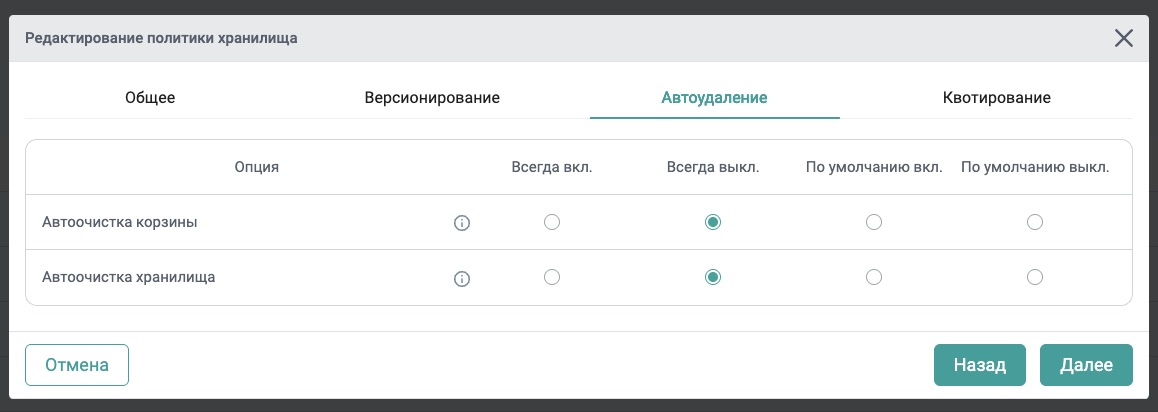Click the Назад button

[980, 365]
